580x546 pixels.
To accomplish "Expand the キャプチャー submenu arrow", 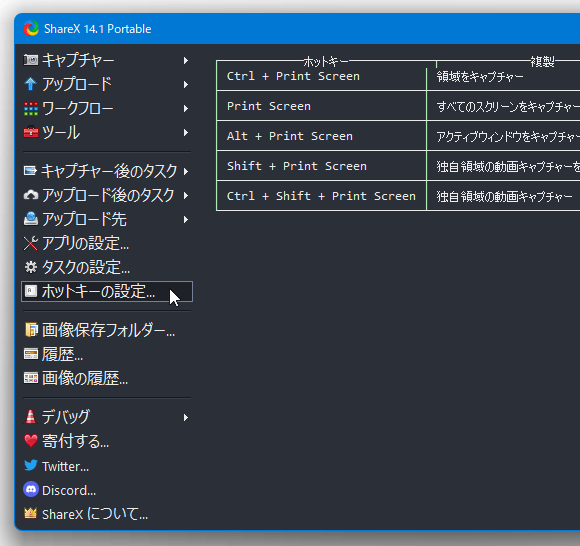I will tap(186, 60).
